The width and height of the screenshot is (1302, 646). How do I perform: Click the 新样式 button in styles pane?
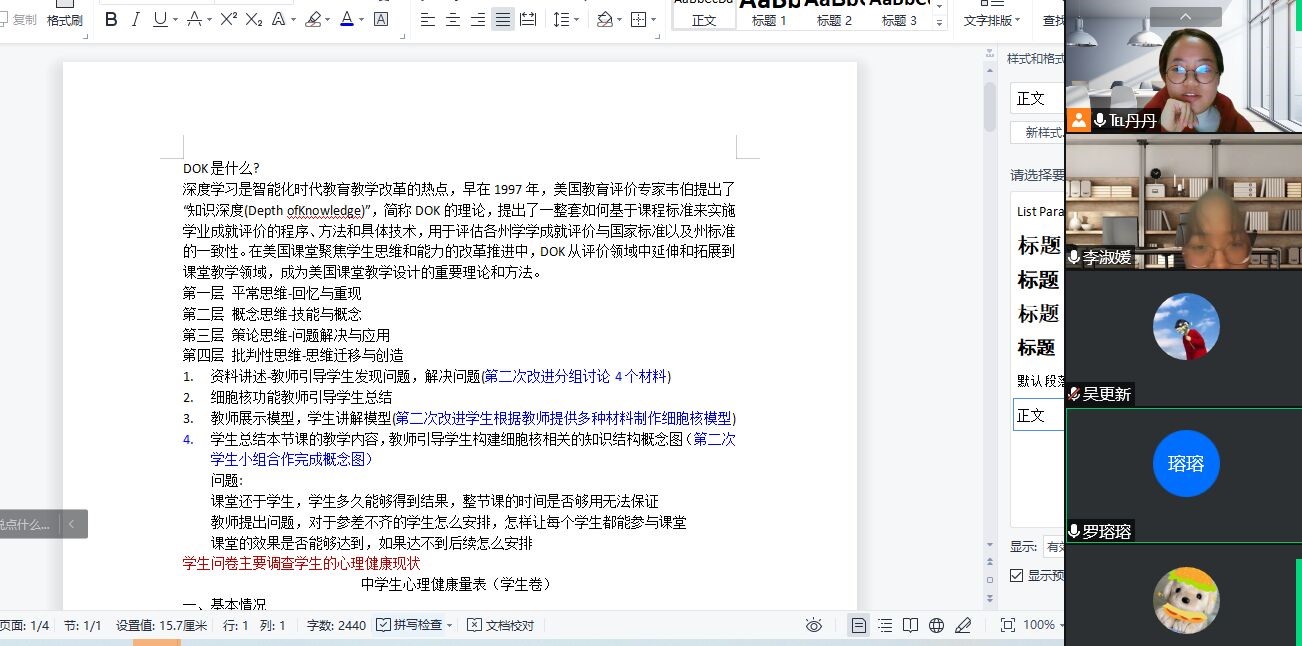1039,132
